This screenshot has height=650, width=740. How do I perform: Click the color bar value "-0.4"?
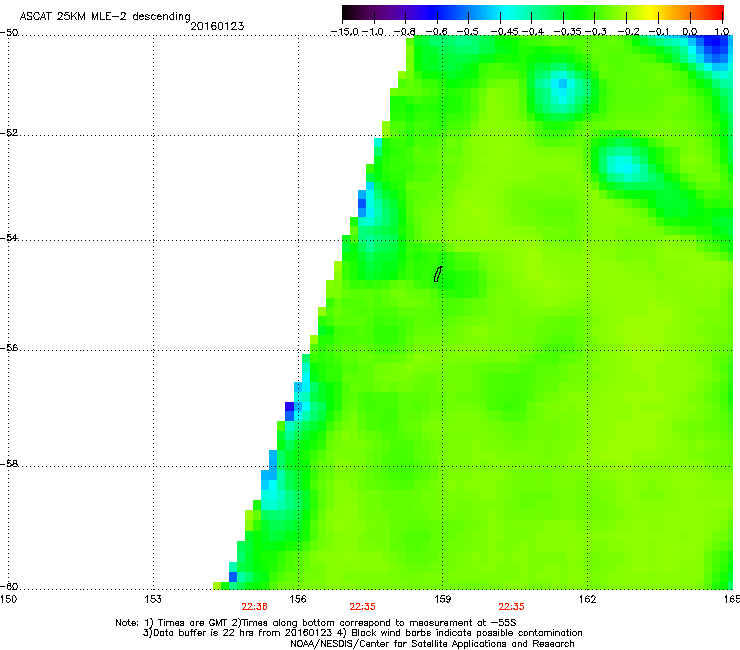coord(533,32)
